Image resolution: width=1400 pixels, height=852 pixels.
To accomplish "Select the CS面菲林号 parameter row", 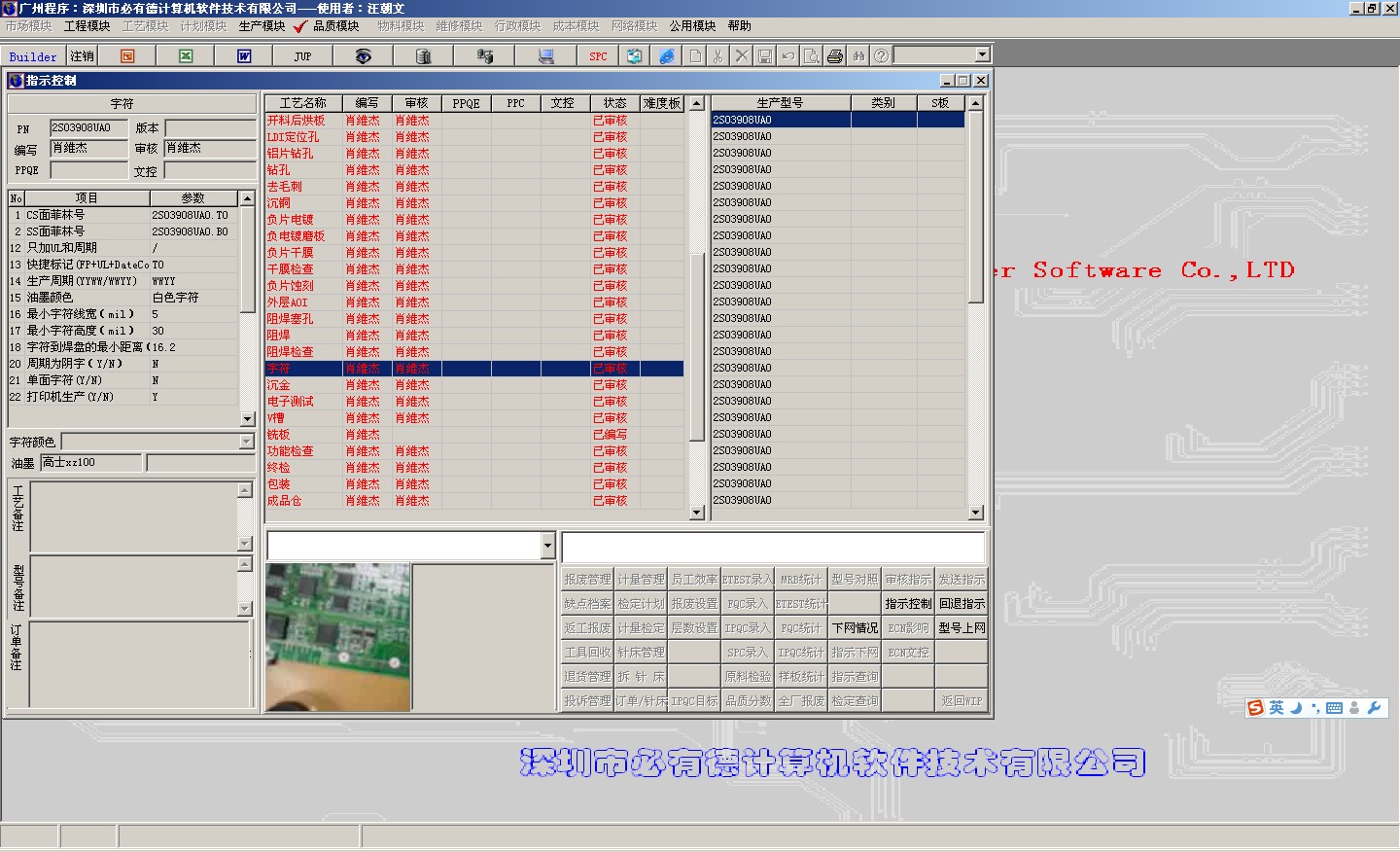I will (x=123, y=215).
